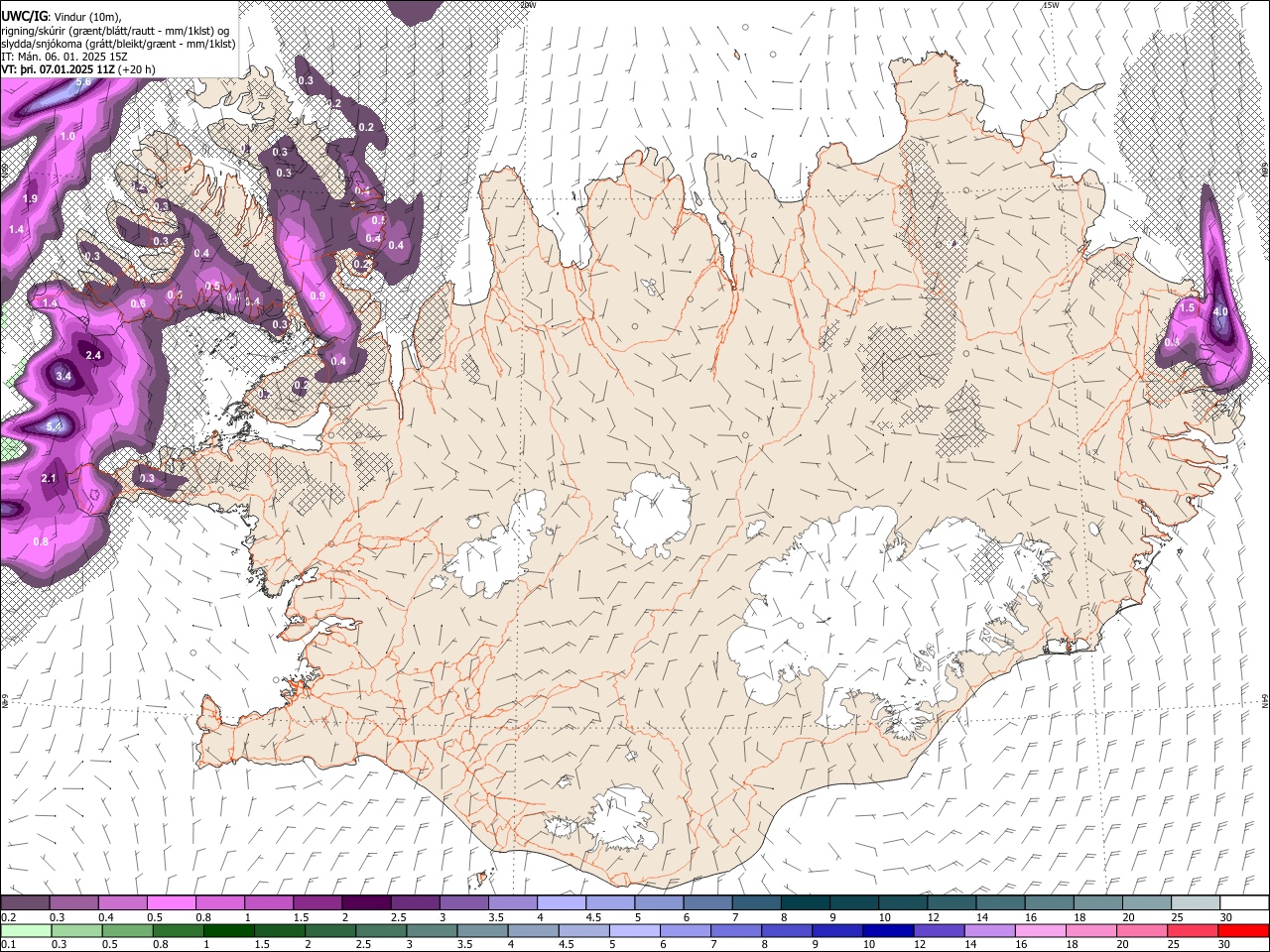Click the 20W longitude label
Screen dimensions: 1270x952
[528, 5]
